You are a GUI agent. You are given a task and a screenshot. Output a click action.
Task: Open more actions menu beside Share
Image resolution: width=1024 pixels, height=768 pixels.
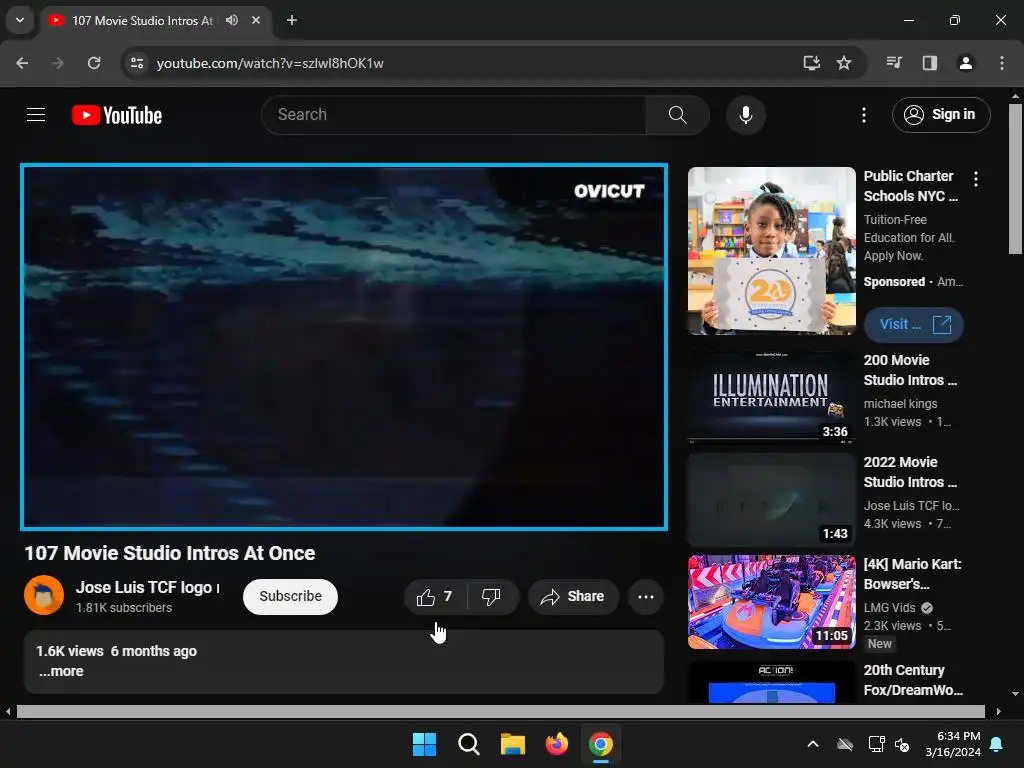(645, 596)
